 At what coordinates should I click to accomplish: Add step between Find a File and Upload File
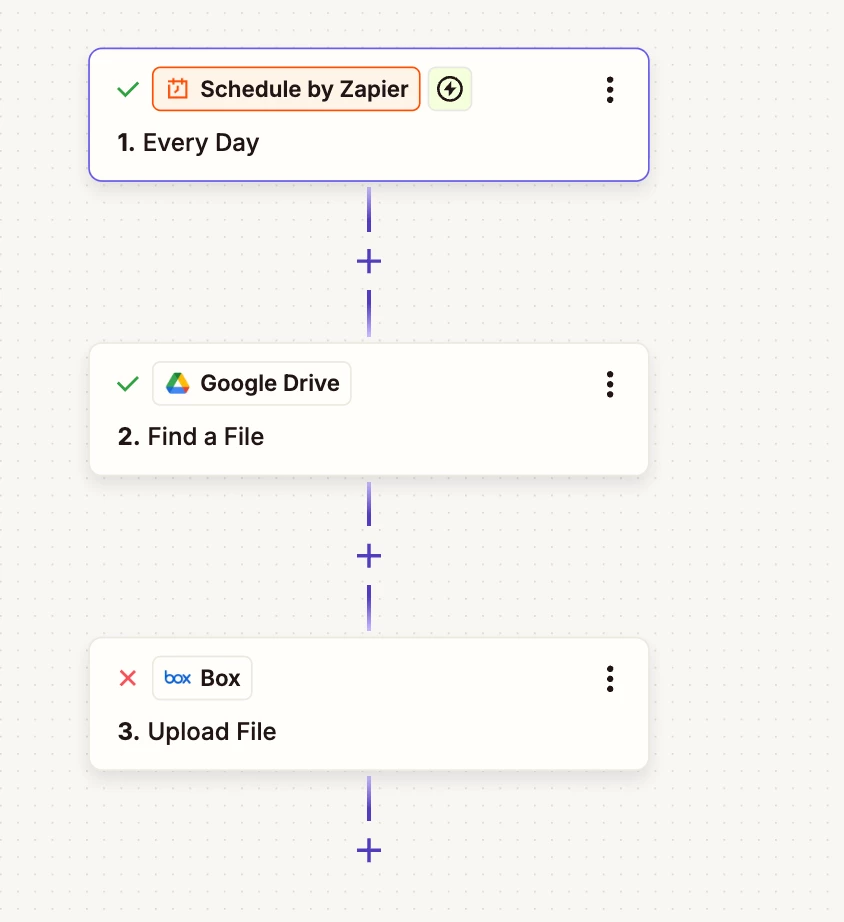pos(369,556)
